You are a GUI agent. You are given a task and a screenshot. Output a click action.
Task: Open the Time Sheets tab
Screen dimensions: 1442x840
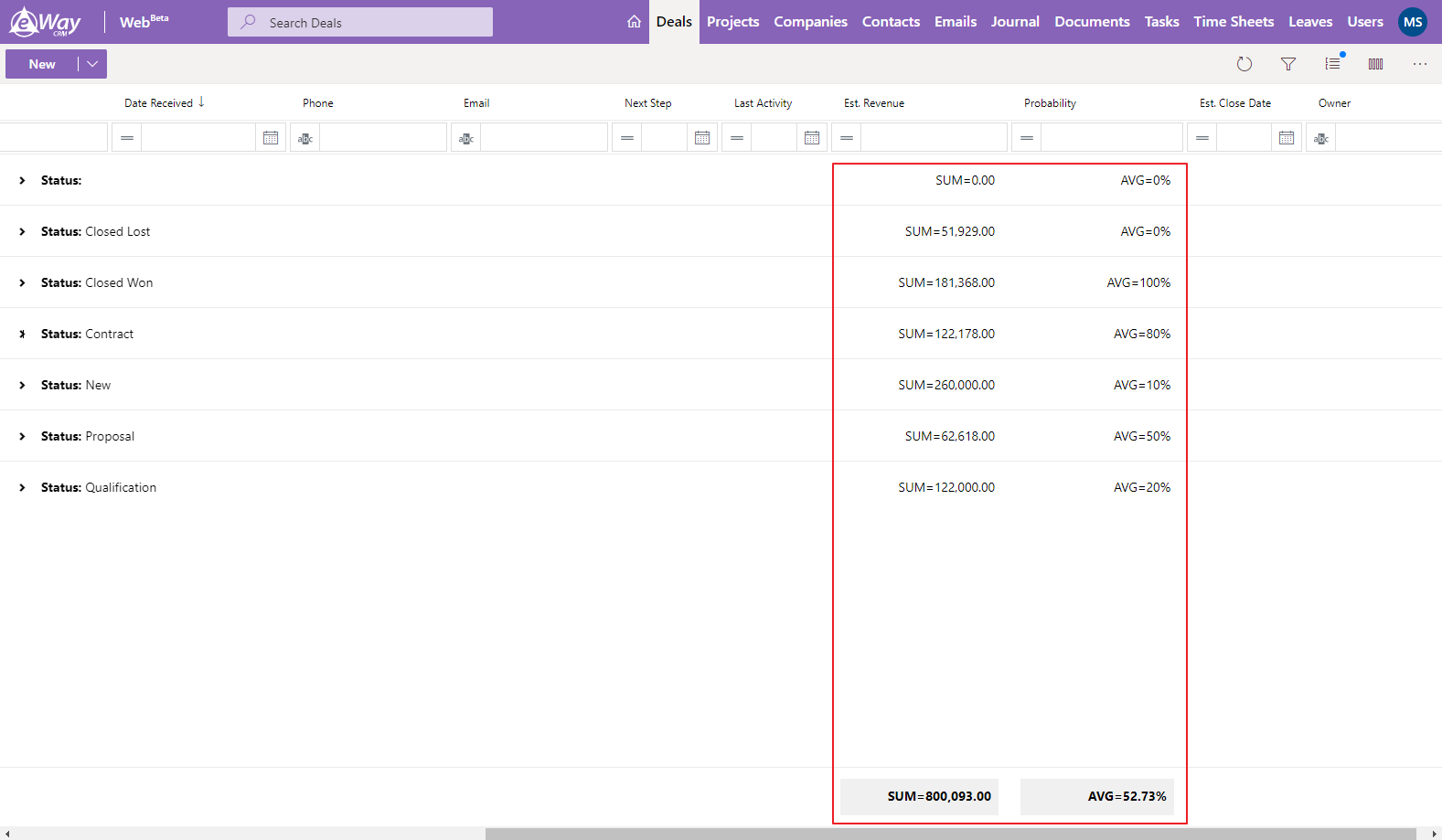coord(1234,22)
